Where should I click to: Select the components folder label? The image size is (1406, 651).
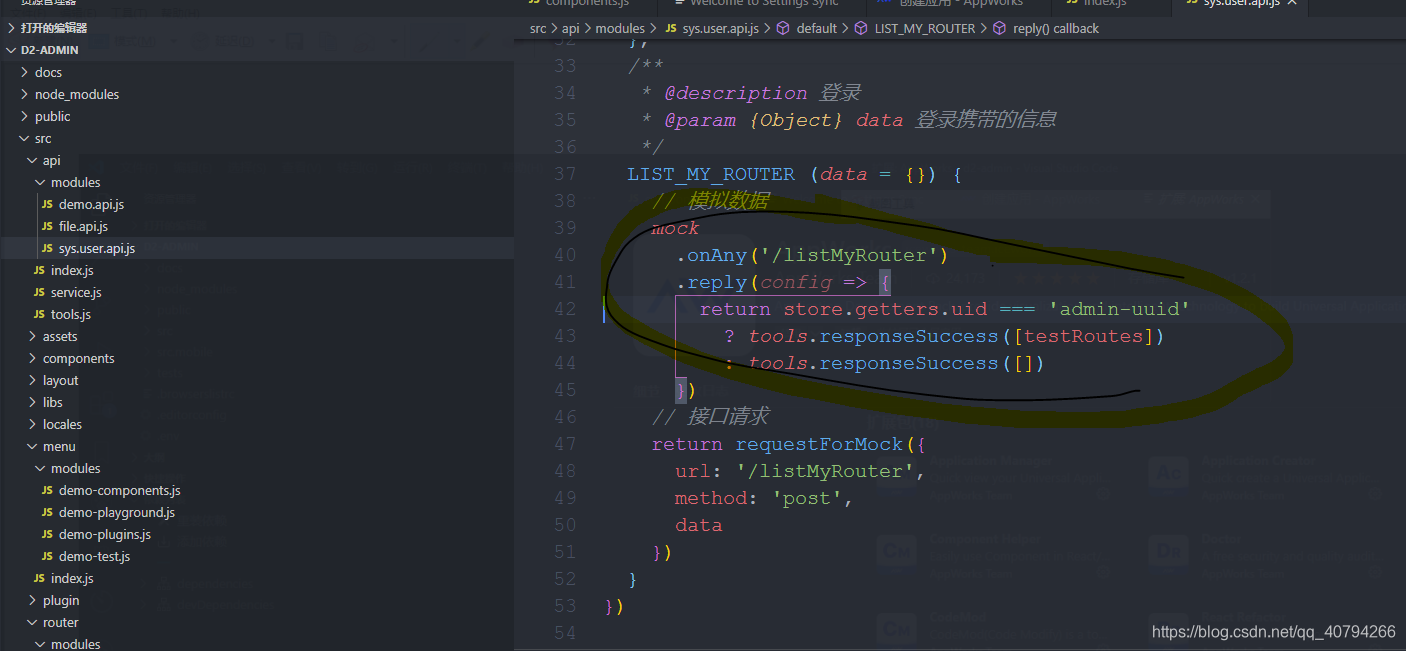tap(78, 358)
